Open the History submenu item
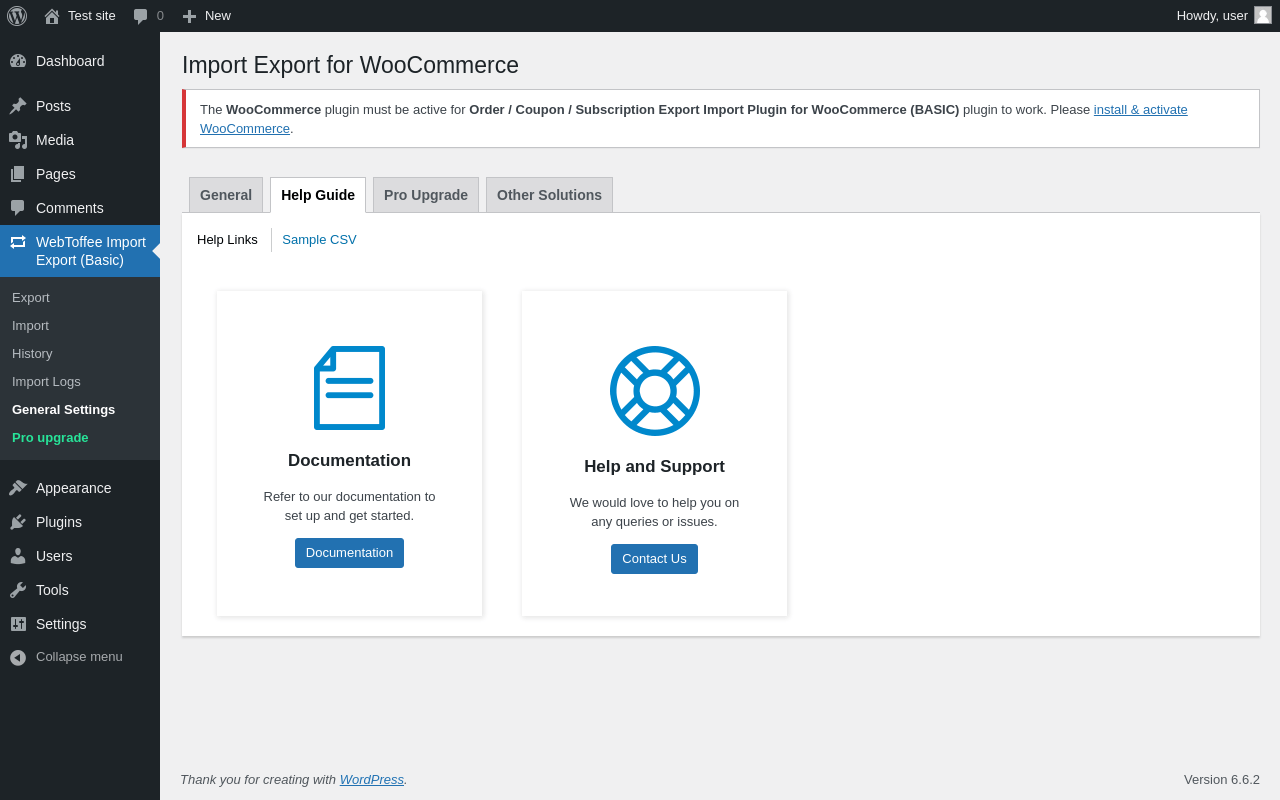Viewport: 1280px width, 800px height. click(x=32, y=353)
